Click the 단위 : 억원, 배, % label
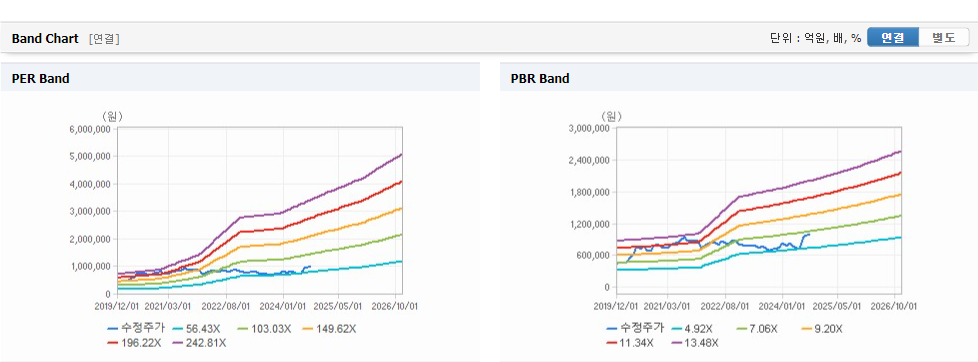This screenshot has height=362, width=978. point(815,38)
